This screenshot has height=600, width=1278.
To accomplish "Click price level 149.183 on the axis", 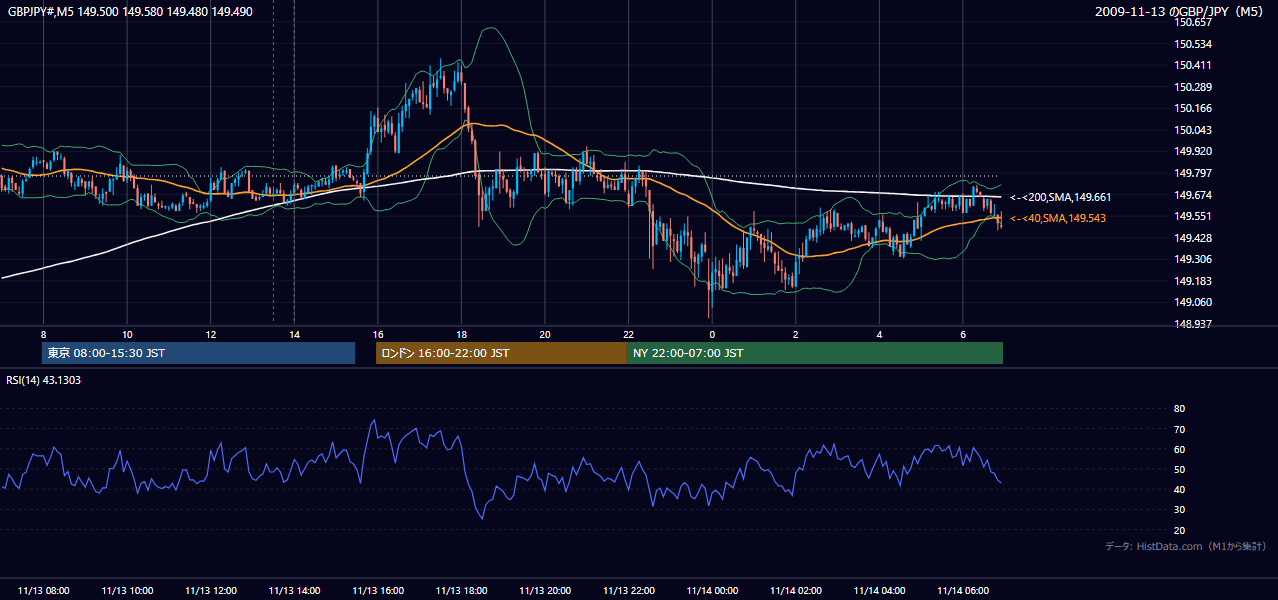I will 1192,281.
